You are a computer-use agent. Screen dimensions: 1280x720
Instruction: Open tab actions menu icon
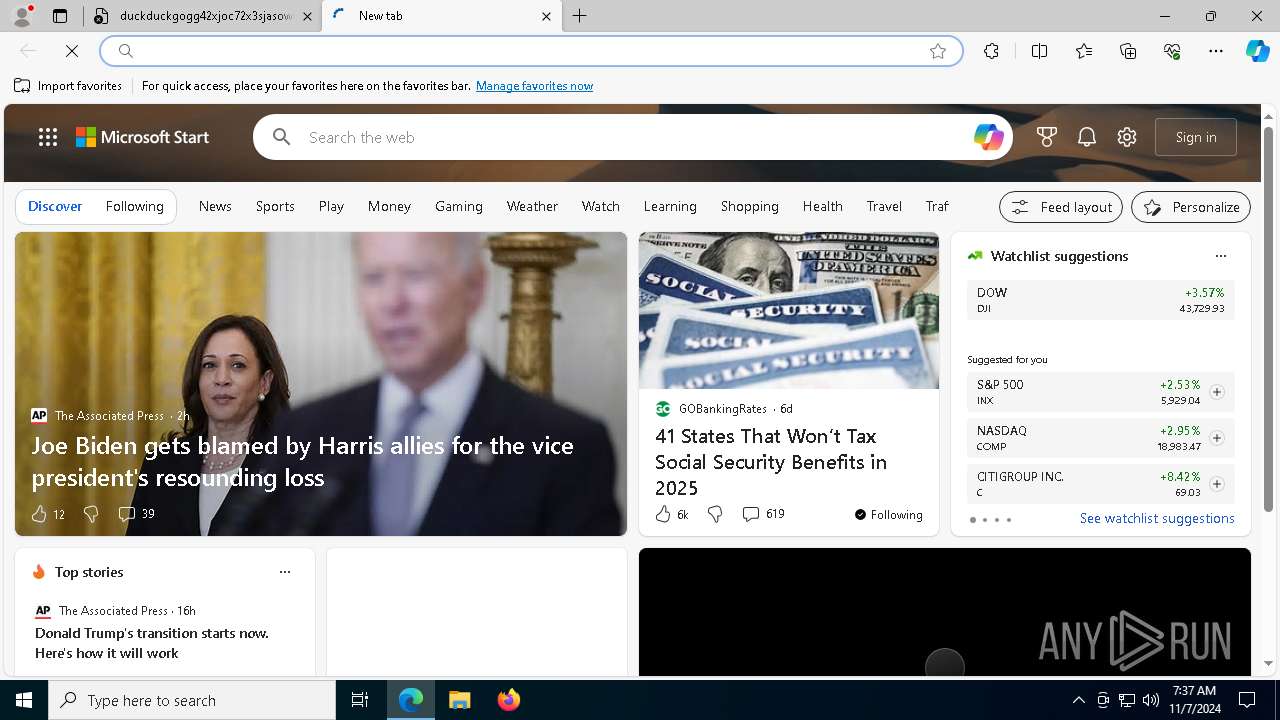(x=60, y=16)
